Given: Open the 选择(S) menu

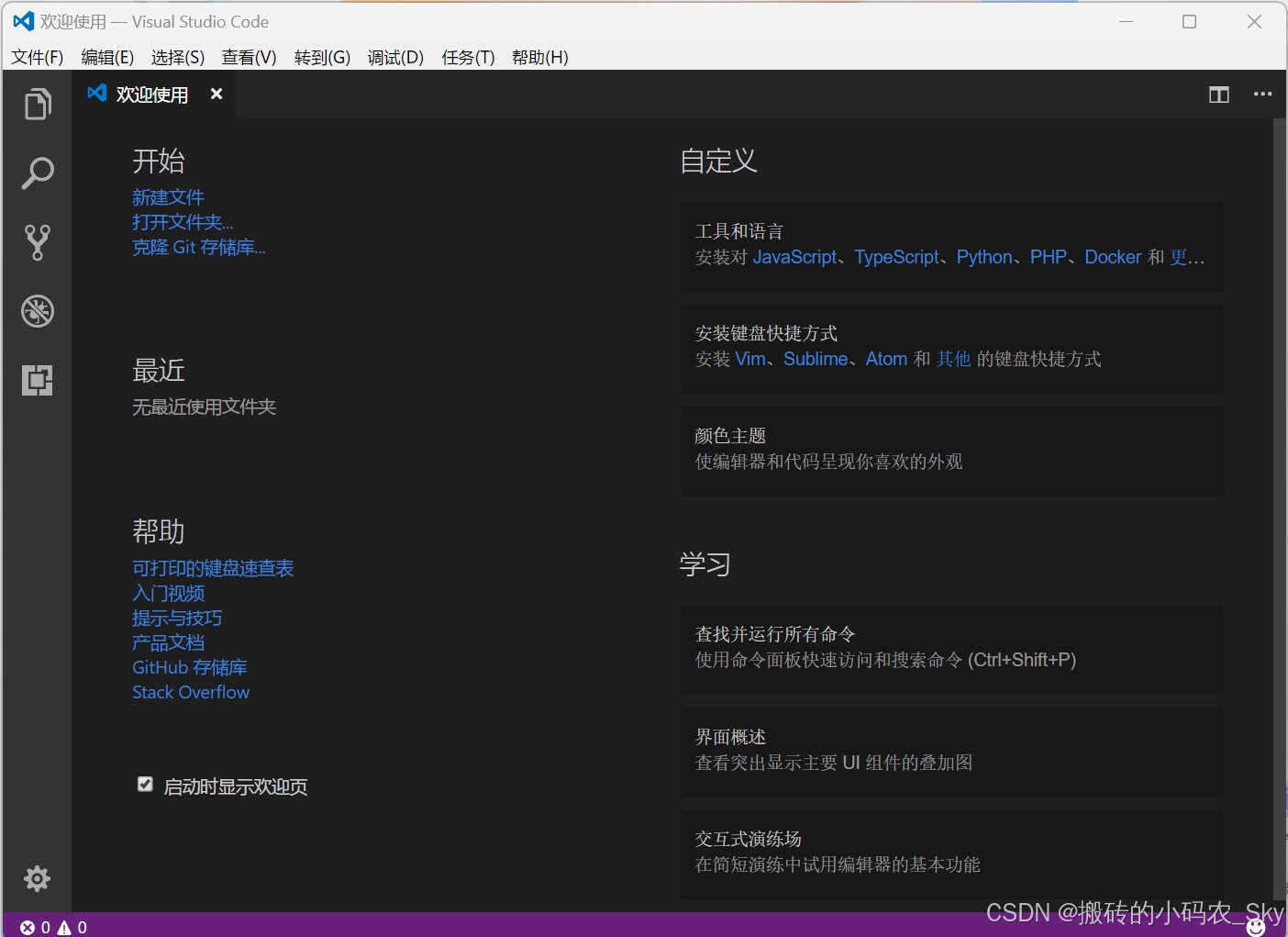Looking at the screenshot, I should 178,57.
